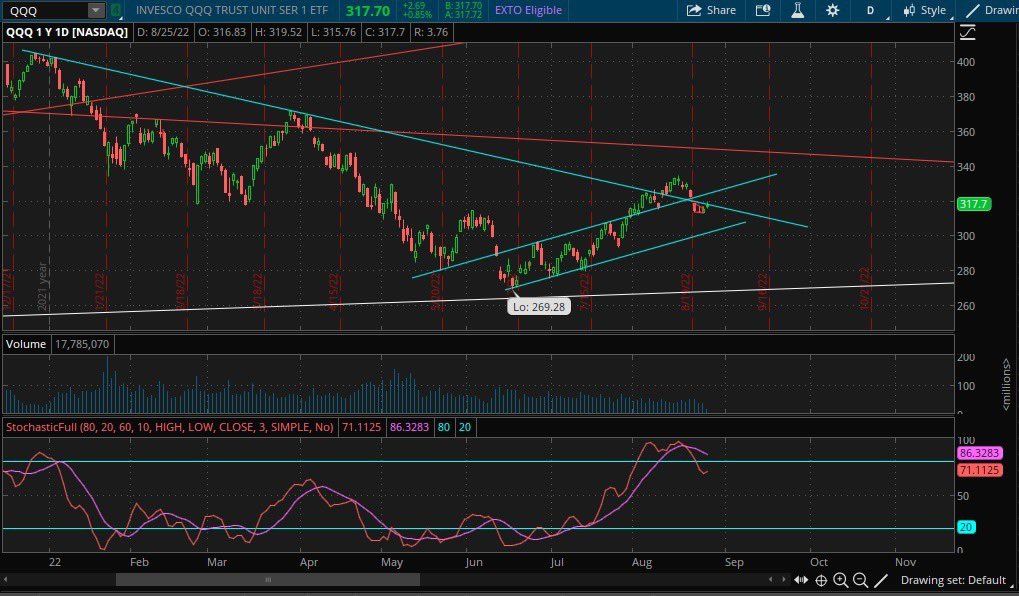Open chart settings gear icon
Screen dimensions: 1019x596
(832, 10)
